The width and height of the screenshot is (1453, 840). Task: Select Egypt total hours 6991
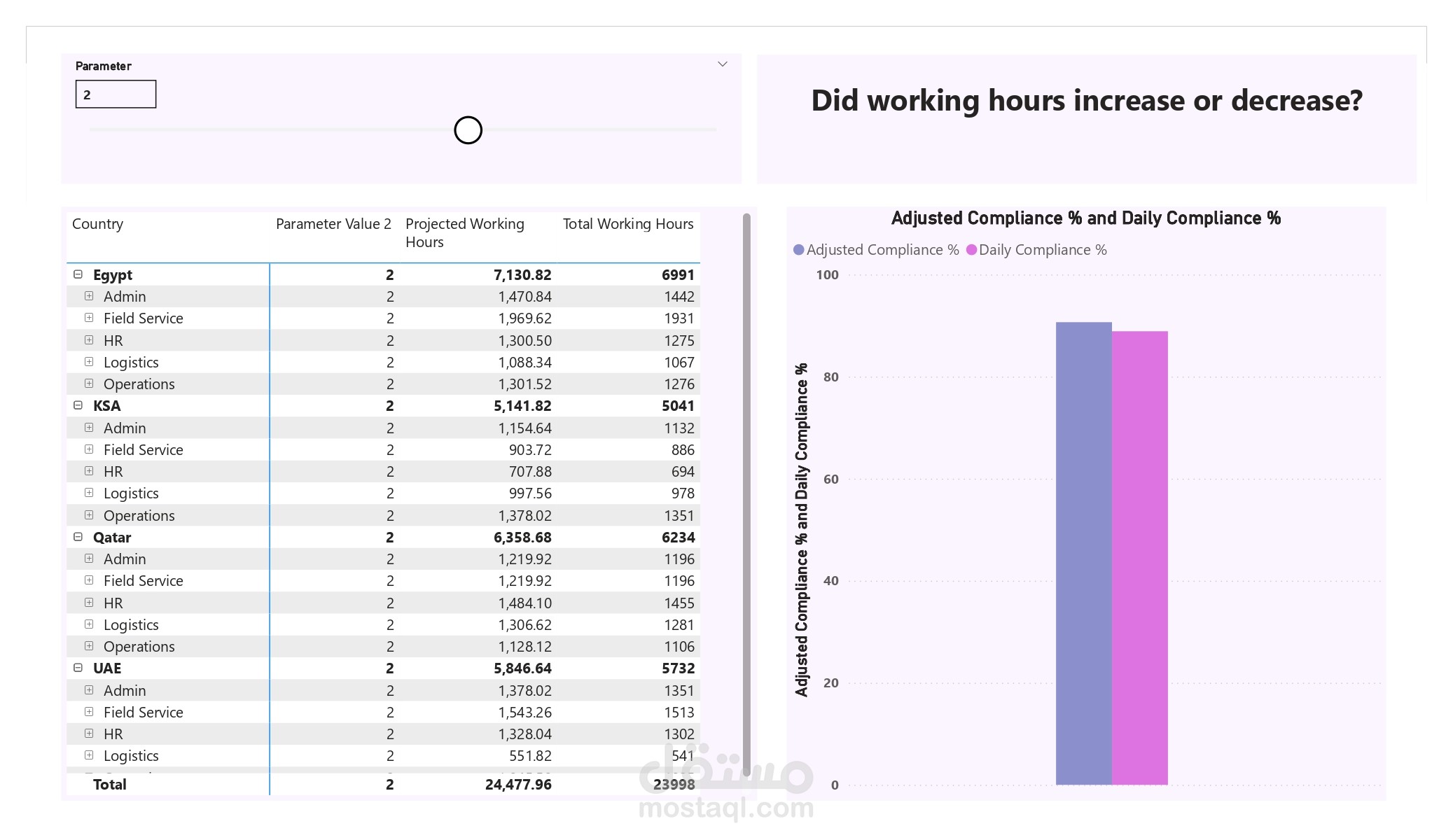(678, 275)
